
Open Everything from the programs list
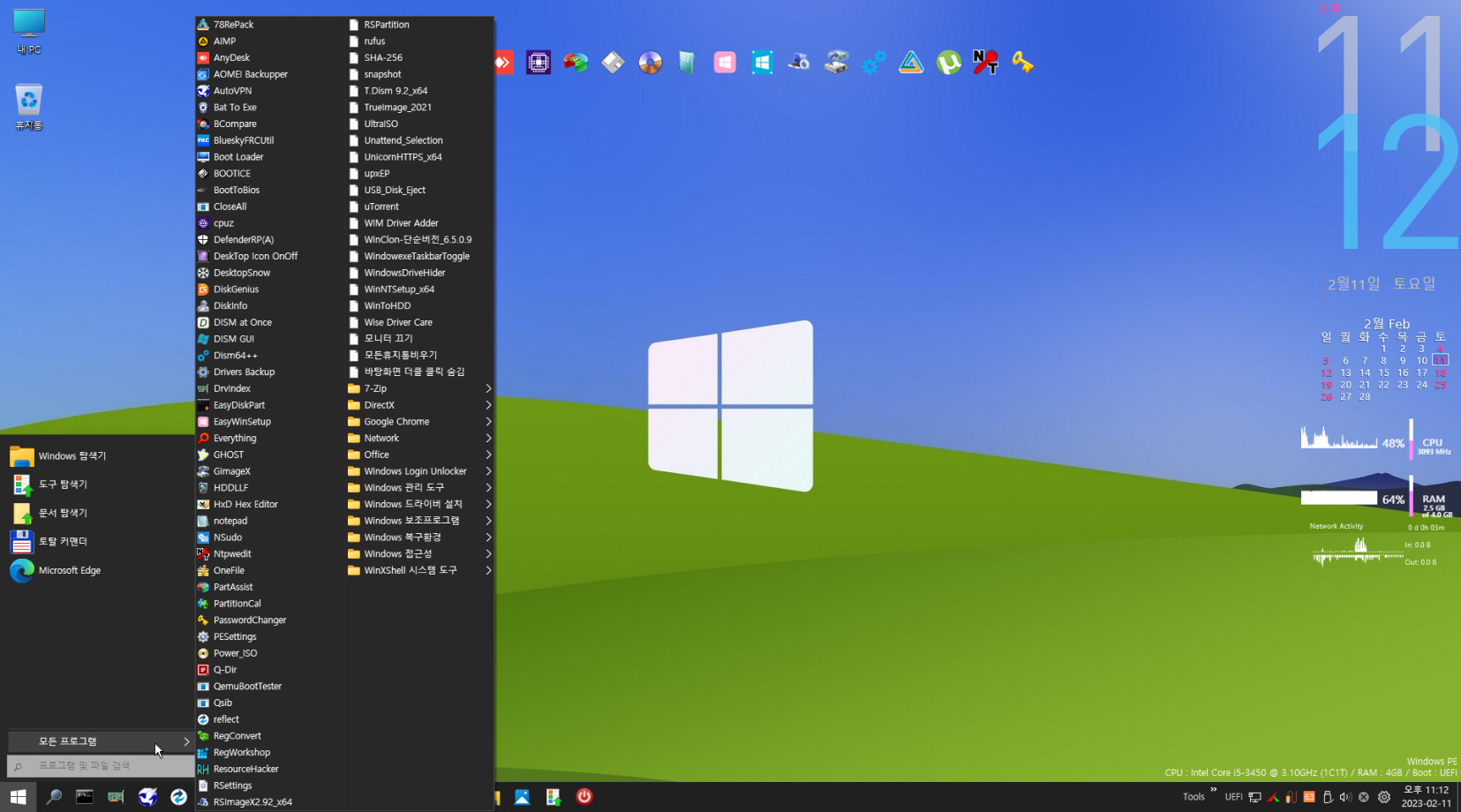[270, 439]
